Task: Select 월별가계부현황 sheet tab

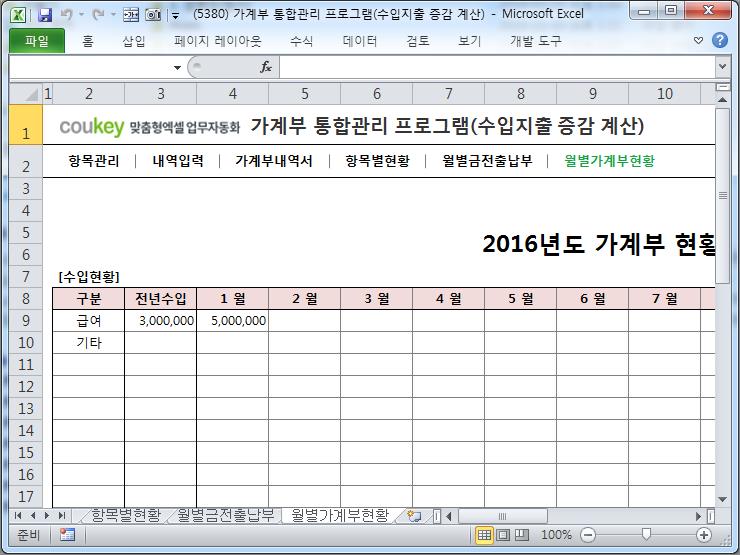Action: [x=341, y=515]
